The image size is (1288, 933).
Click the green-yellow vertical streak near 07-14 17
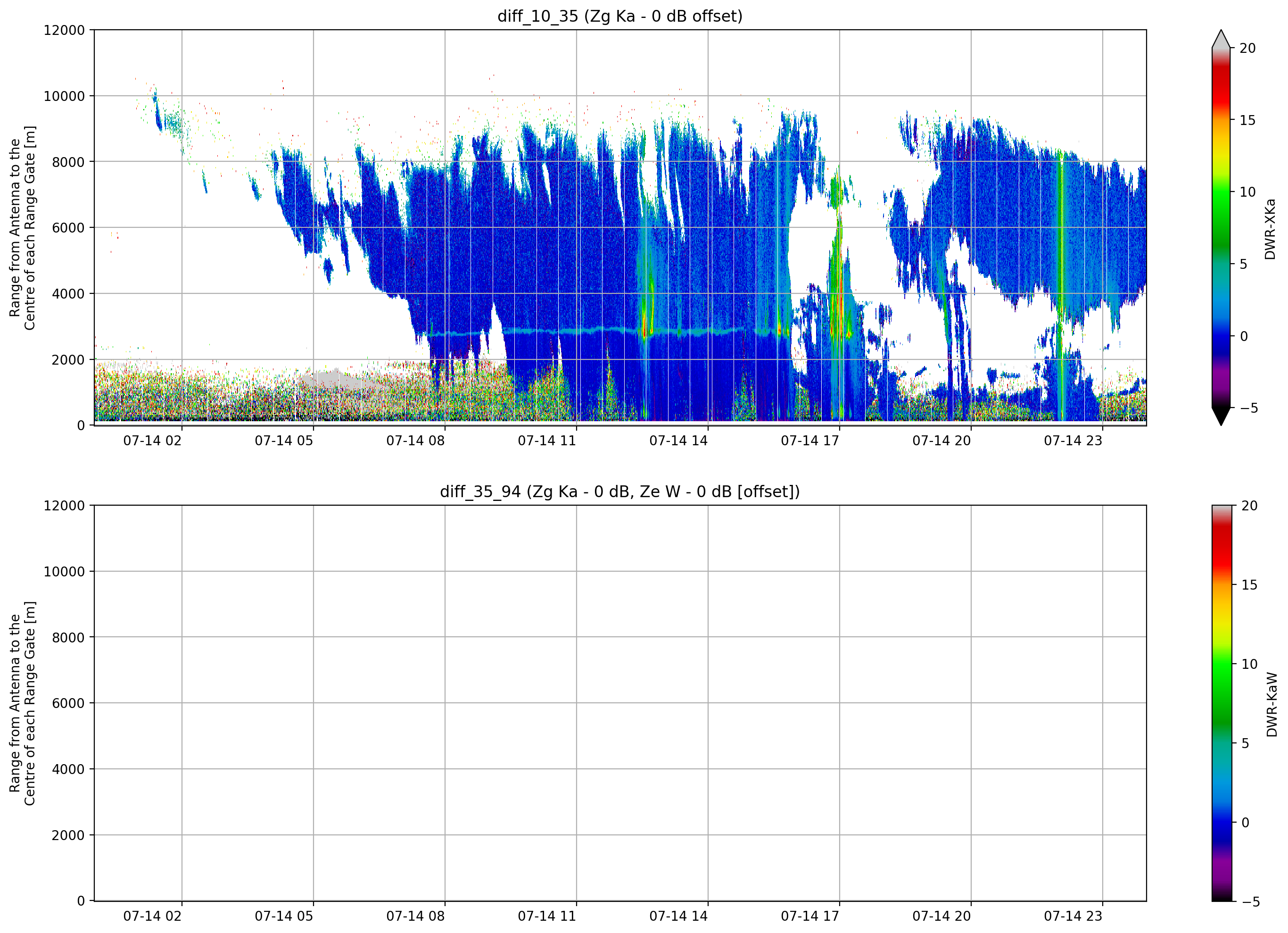(x=836, y=256)
